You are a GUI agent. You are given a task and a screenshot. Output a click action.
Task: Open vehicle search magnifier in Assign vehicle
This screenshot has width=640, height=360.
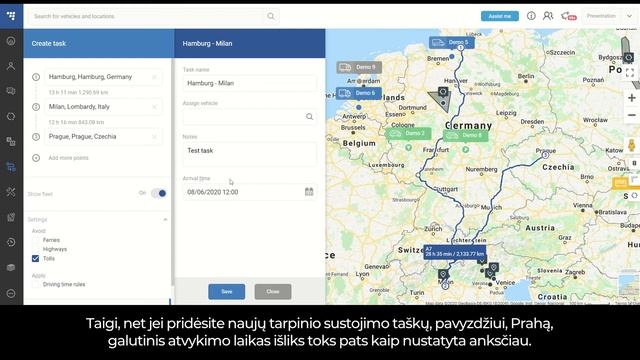[309, 117]
